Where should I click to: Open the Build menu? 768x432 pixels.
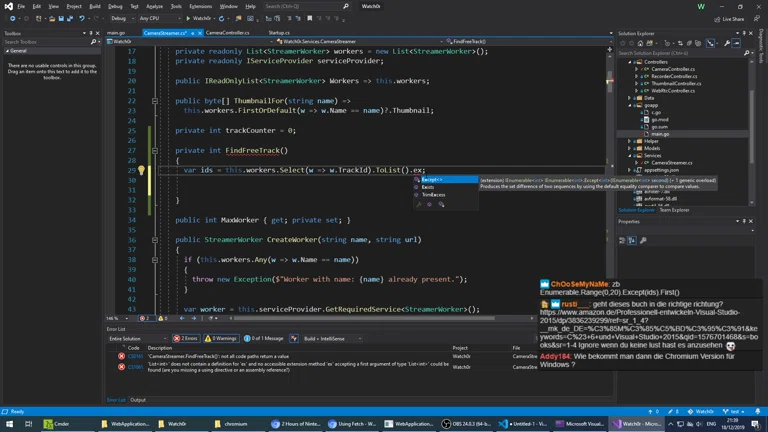95,6
